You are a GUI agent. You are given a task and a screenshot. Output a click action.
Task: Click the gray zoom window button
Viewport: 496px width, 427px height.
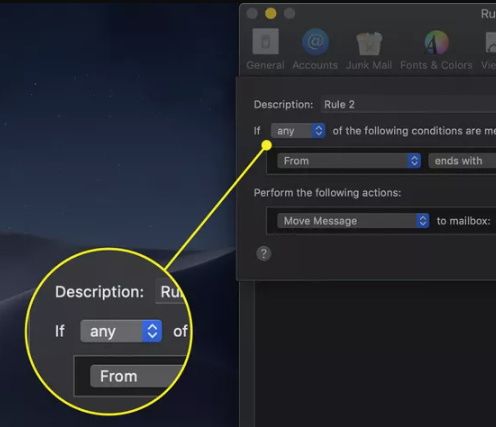point(289,14)
